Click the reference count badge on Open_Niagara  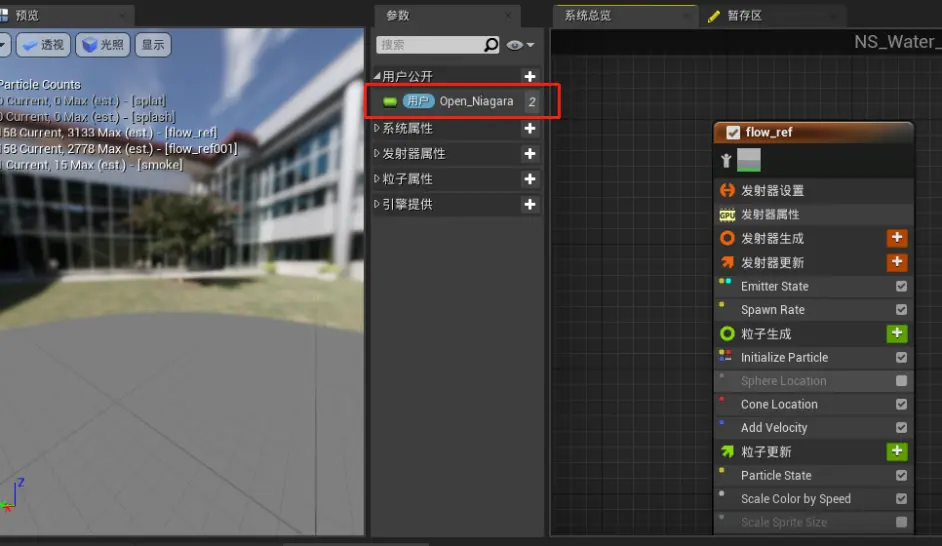pos(532,102)
